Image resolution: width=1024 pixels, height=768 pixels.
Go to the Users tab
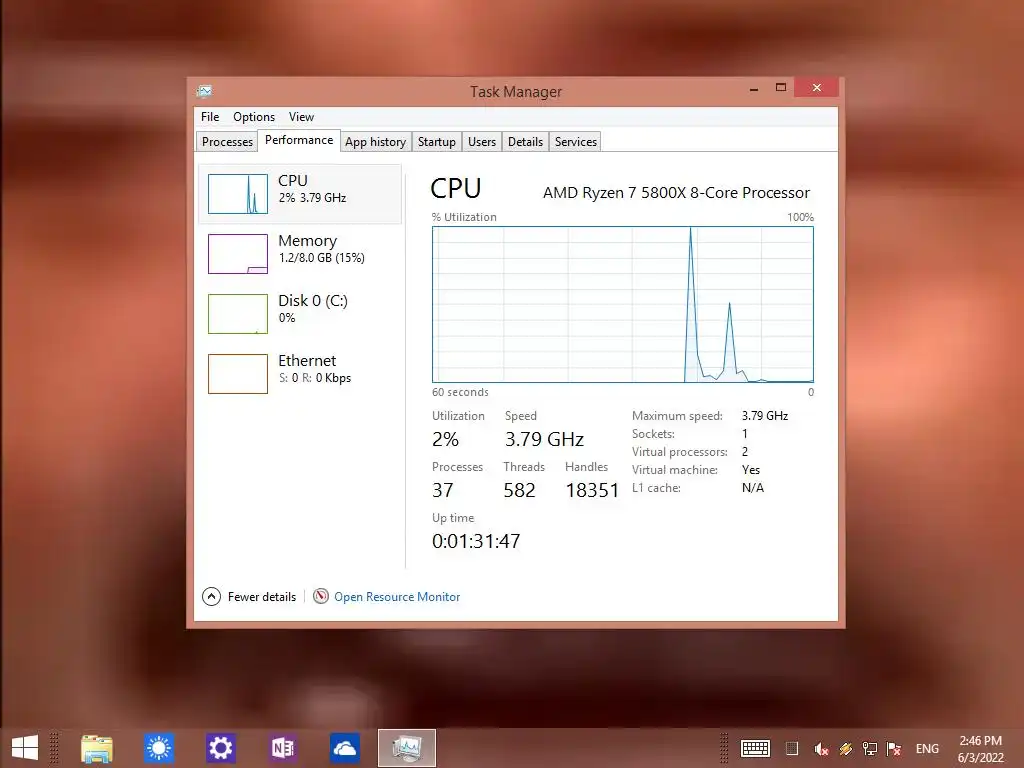[482, 142]
